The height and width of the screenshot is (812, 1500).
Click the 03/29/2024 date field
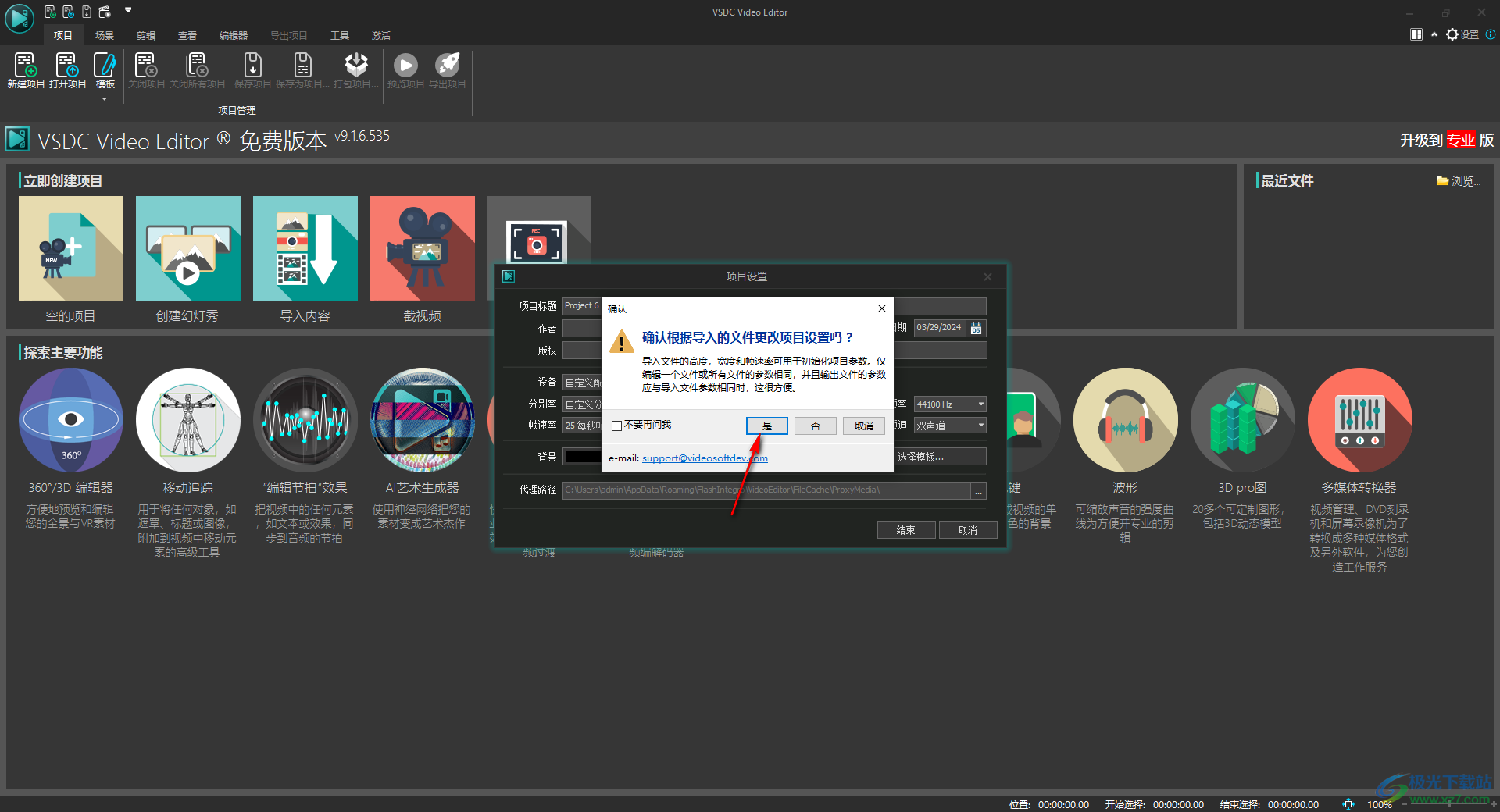click(x=940, y=328)
